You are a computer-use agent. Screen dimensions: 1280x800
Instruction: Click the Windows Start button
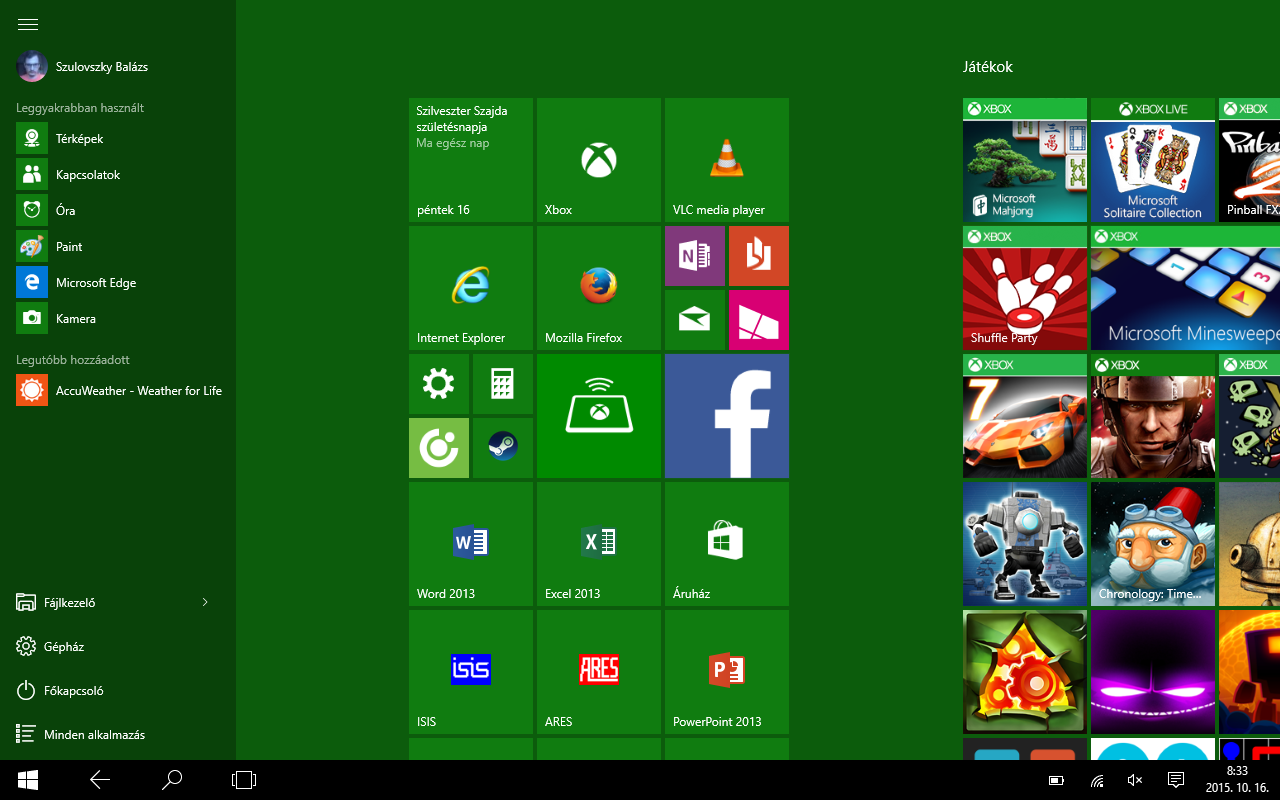(28, 780)
